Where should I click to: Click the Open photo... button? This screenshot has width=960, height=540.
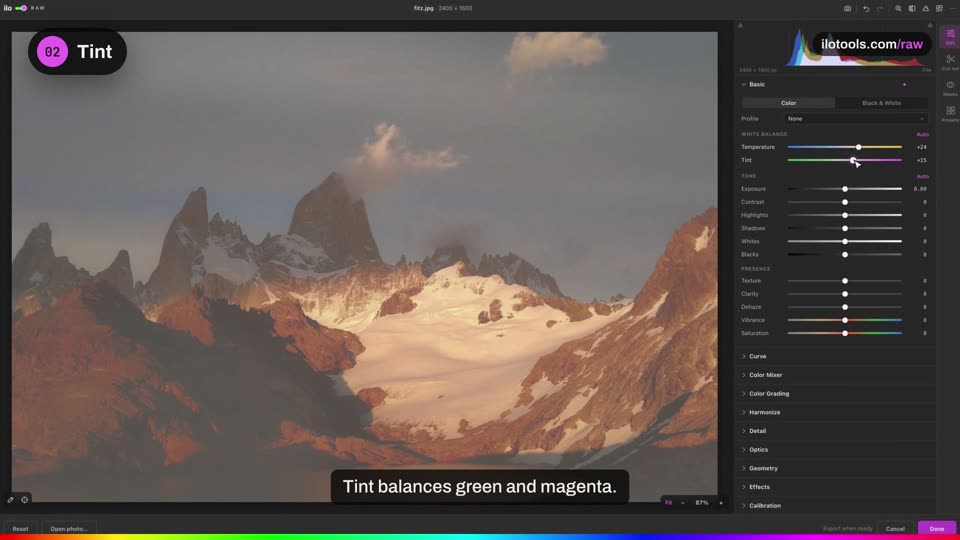tap(69, 528)
